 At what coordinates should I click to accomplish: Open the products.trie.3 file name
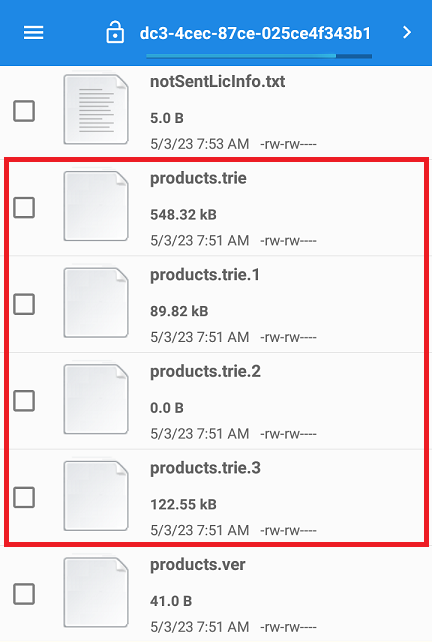[x=205, y=468]
